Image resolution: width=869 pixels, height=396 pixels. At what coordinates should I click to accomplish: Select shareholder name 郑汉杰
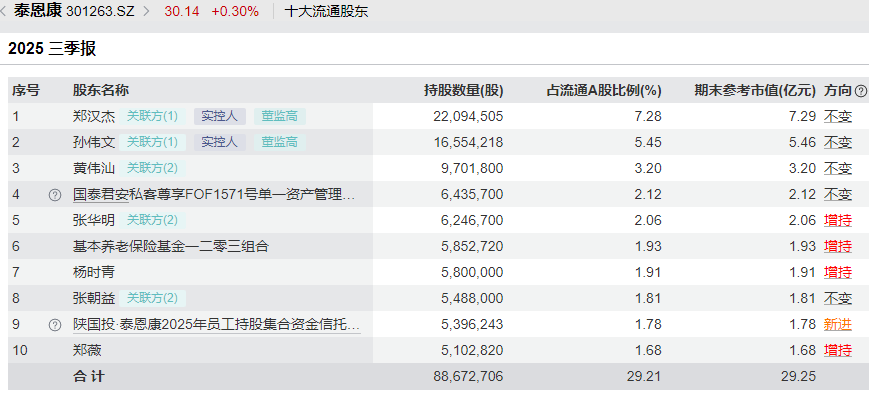point(94,116)
